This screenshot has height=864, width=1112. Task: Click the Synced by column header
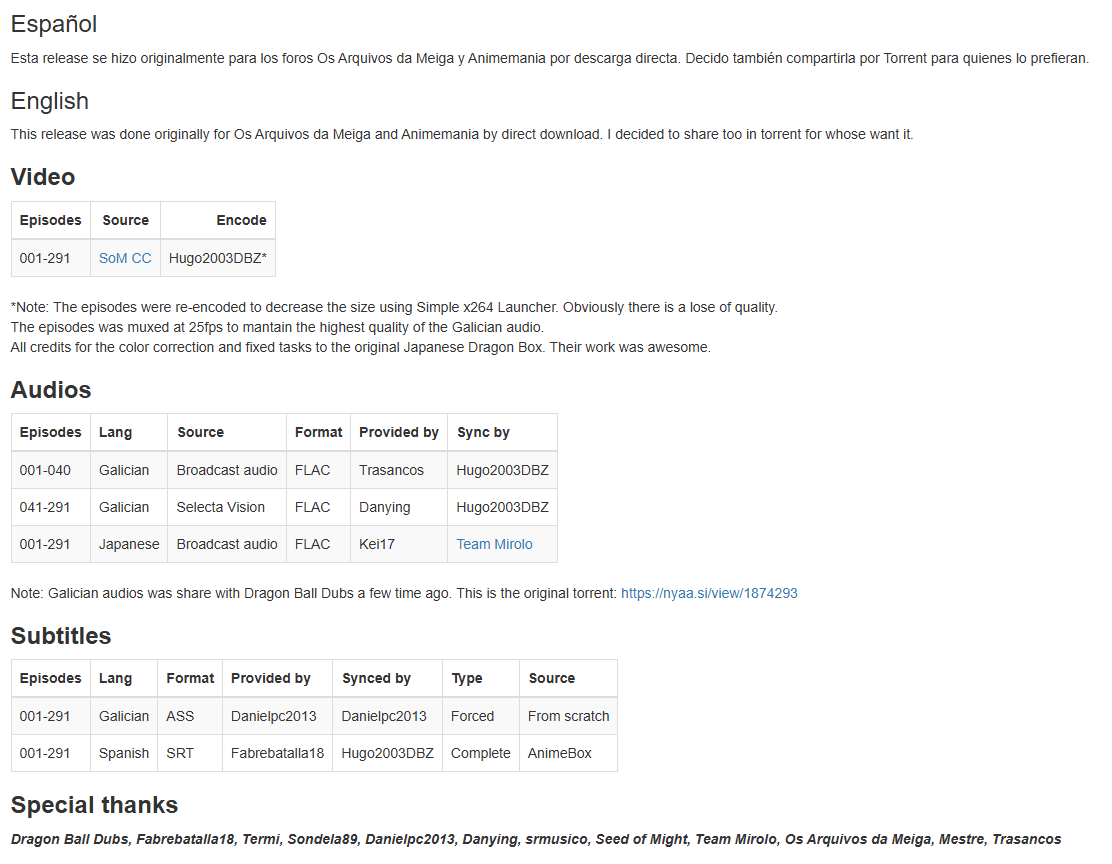click(x=387, y=678)
